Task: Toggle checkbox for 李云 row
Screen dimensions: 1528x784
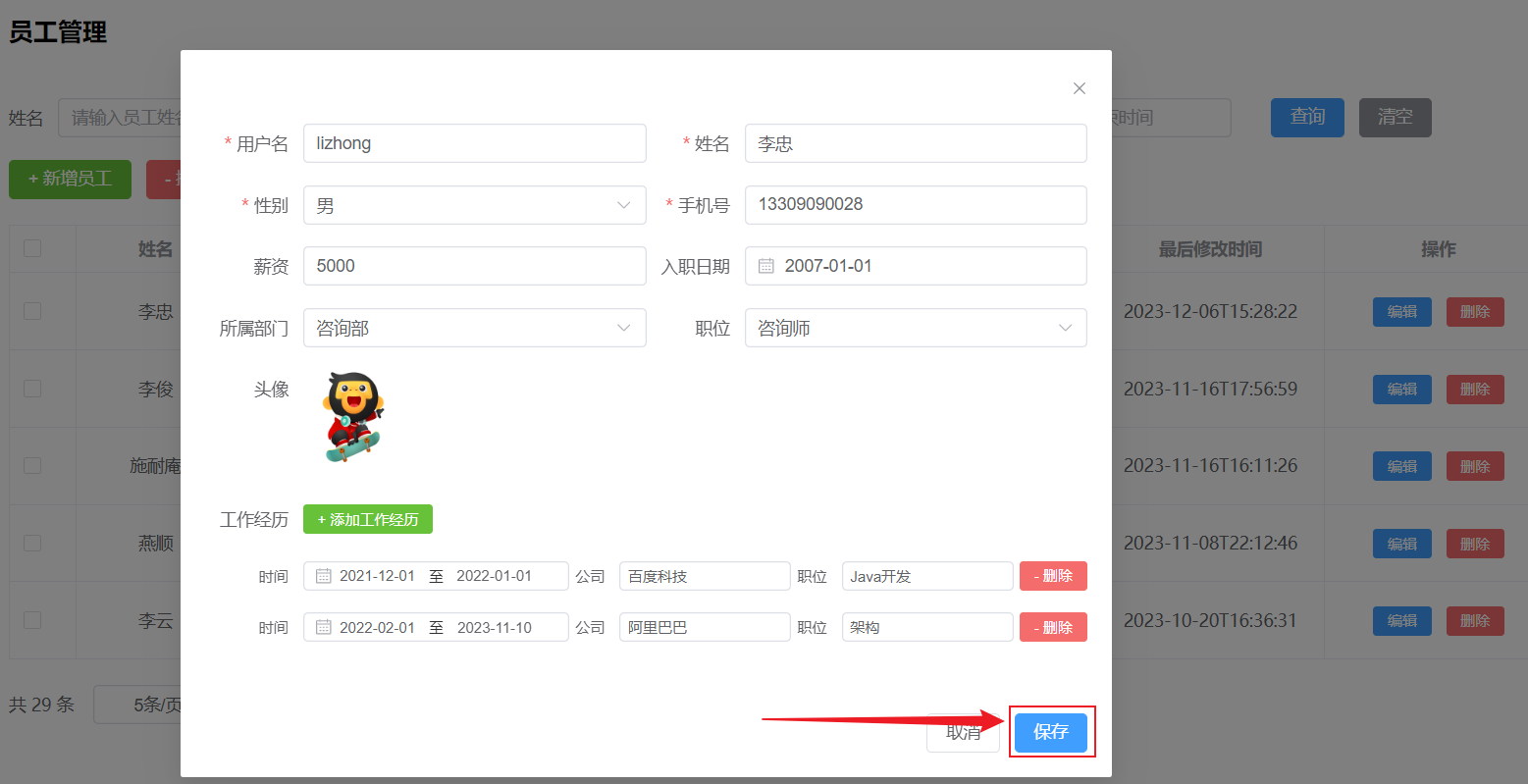Action: click(32, 620)
